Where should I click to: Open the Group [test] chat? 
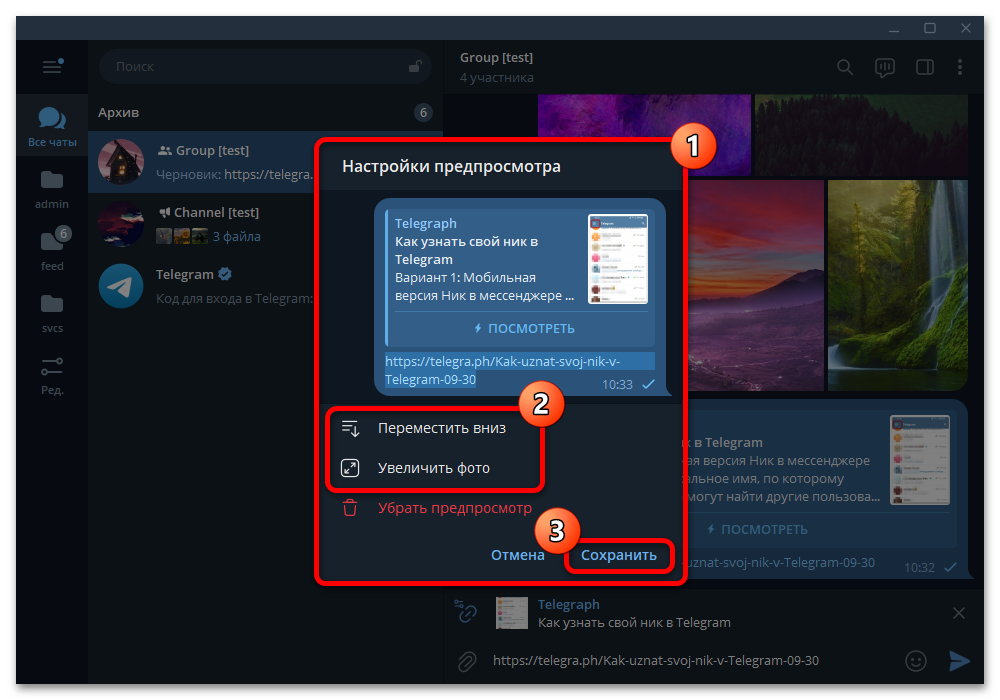point(203,162)
